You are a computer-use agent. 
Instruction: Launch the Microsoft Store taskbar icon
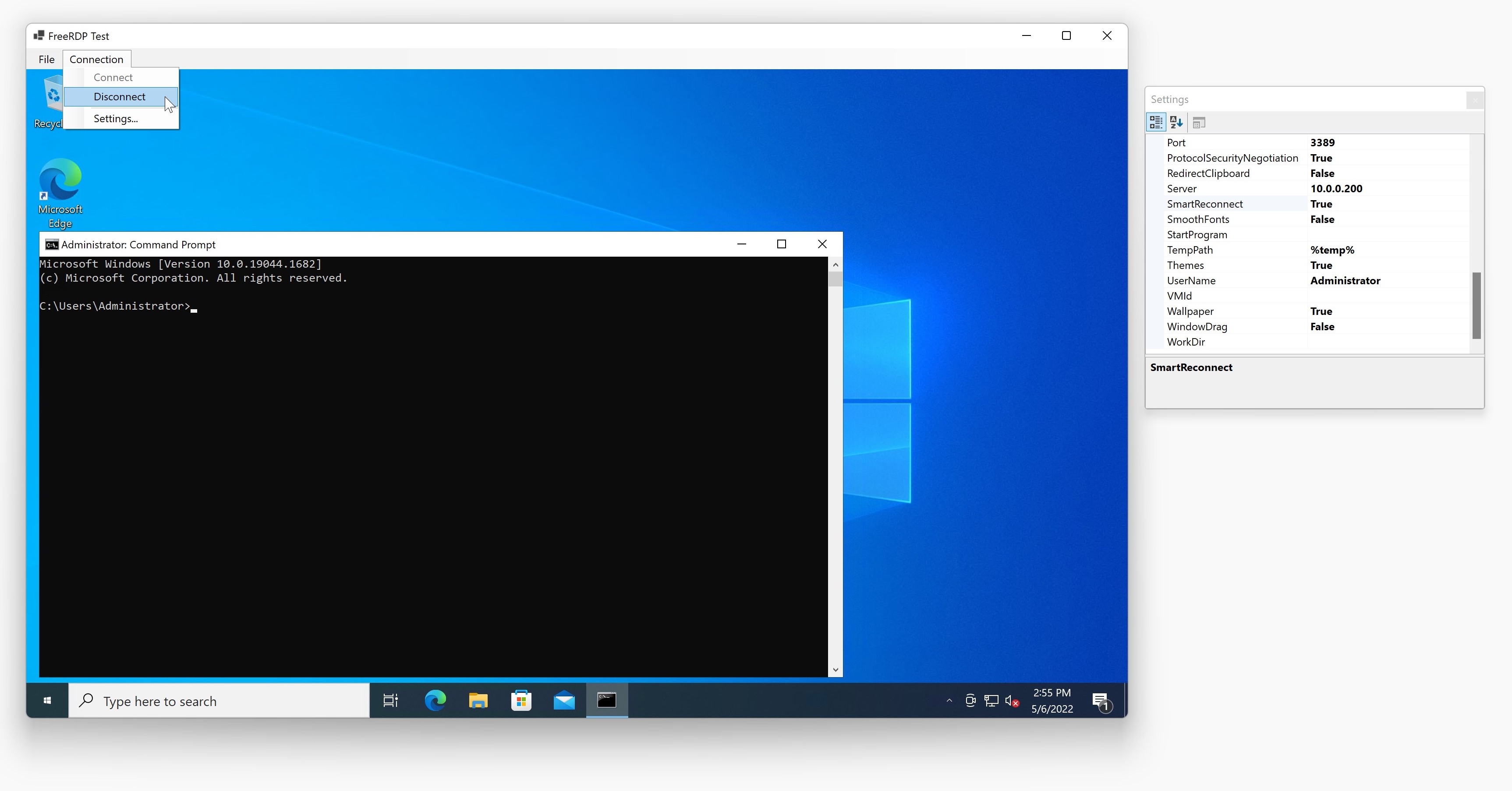pos(521,700)
